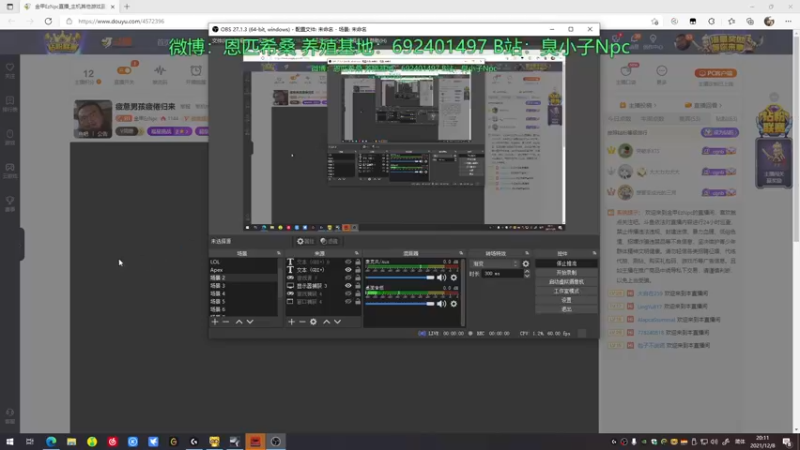Image resolution: width=800 pixels, height=450 pixels.
Task: Click Exit in OBS Controls
Action: pyautogui.click(x=566, y=309)
